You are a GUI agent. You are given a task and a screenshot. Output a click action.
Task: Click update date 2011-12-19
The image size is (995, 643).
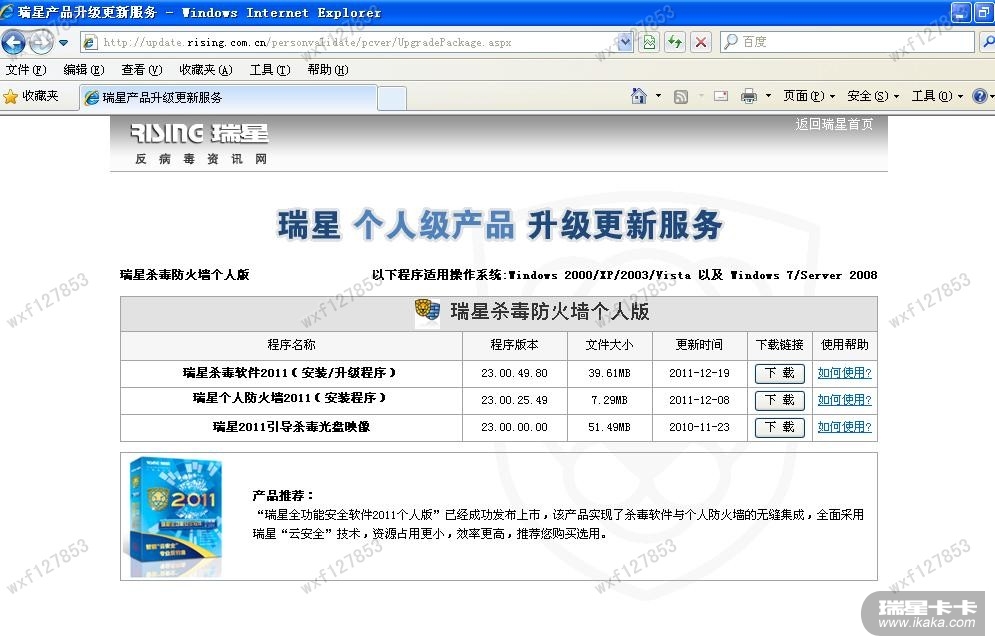[699, 373]
